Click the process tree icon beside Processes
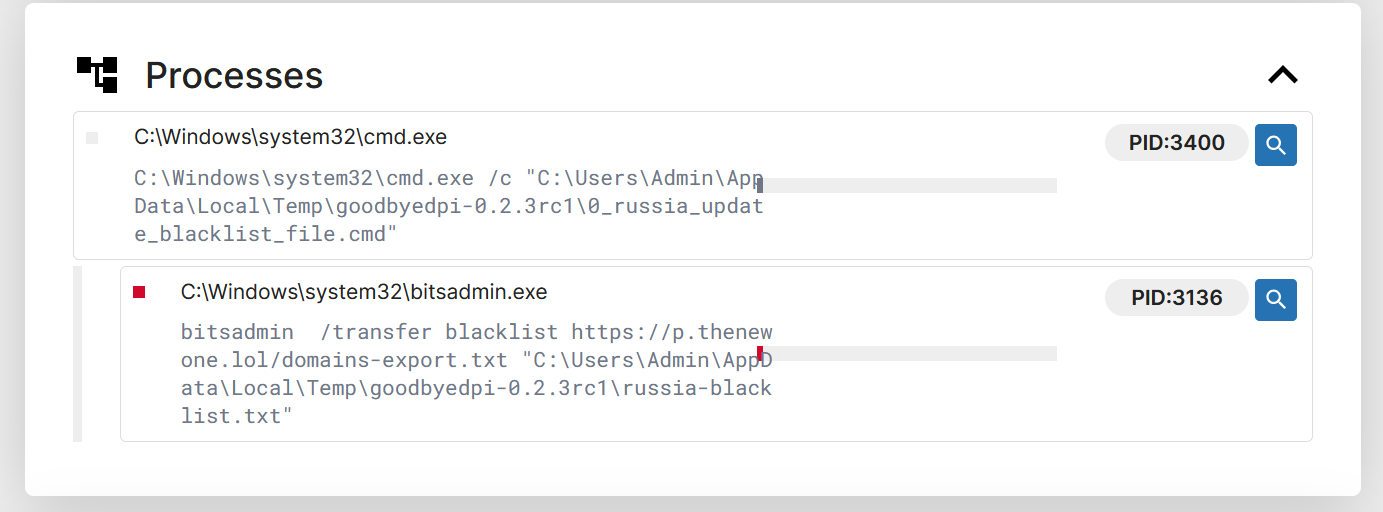Image resolution: width=1383 pixels, height=512 pixels. tap(97, 74)
